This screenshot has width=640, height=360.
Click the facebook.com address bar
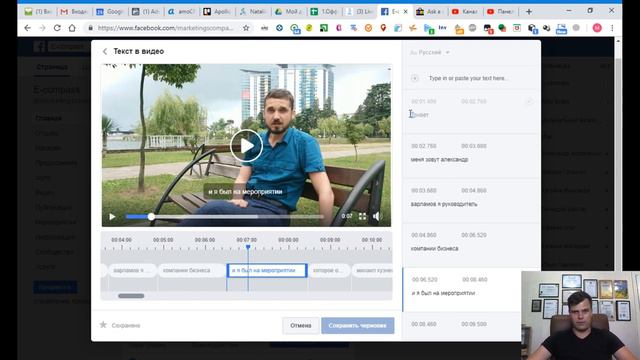(165, 28)
